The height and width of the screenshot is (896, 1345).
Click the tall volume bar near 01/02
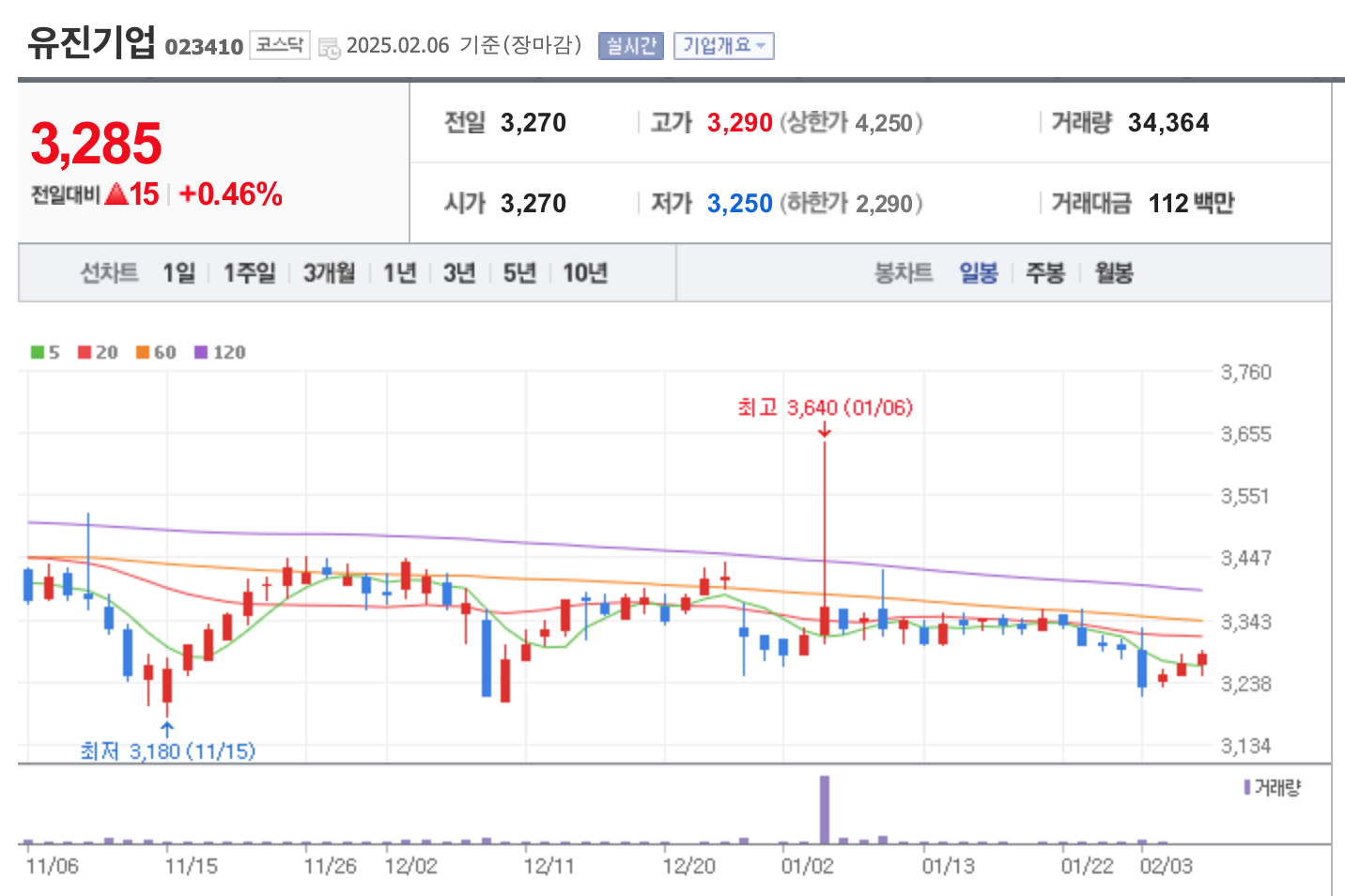pos(825,810)
